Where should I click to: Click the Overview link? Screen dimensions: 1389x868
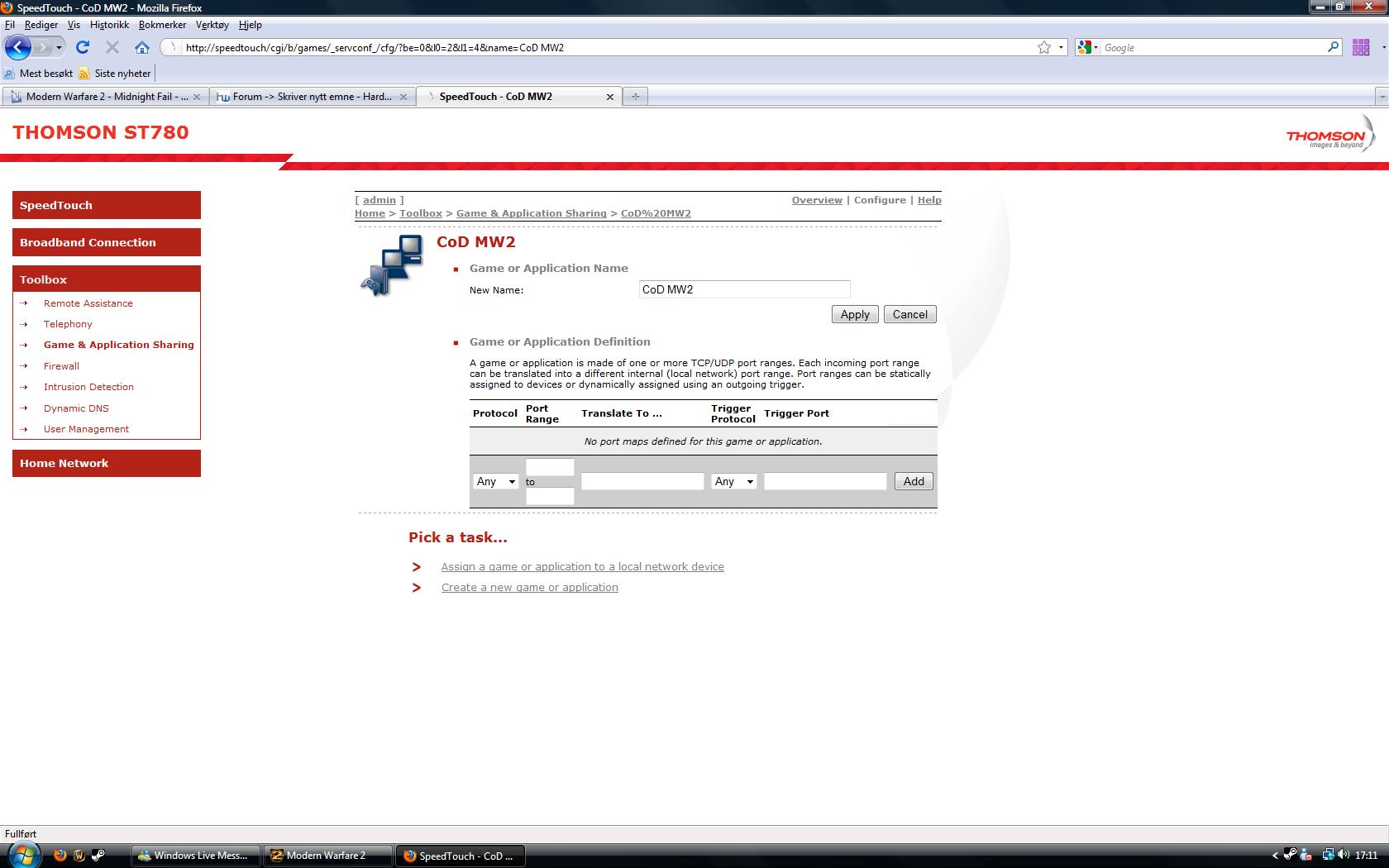[817, 200]
